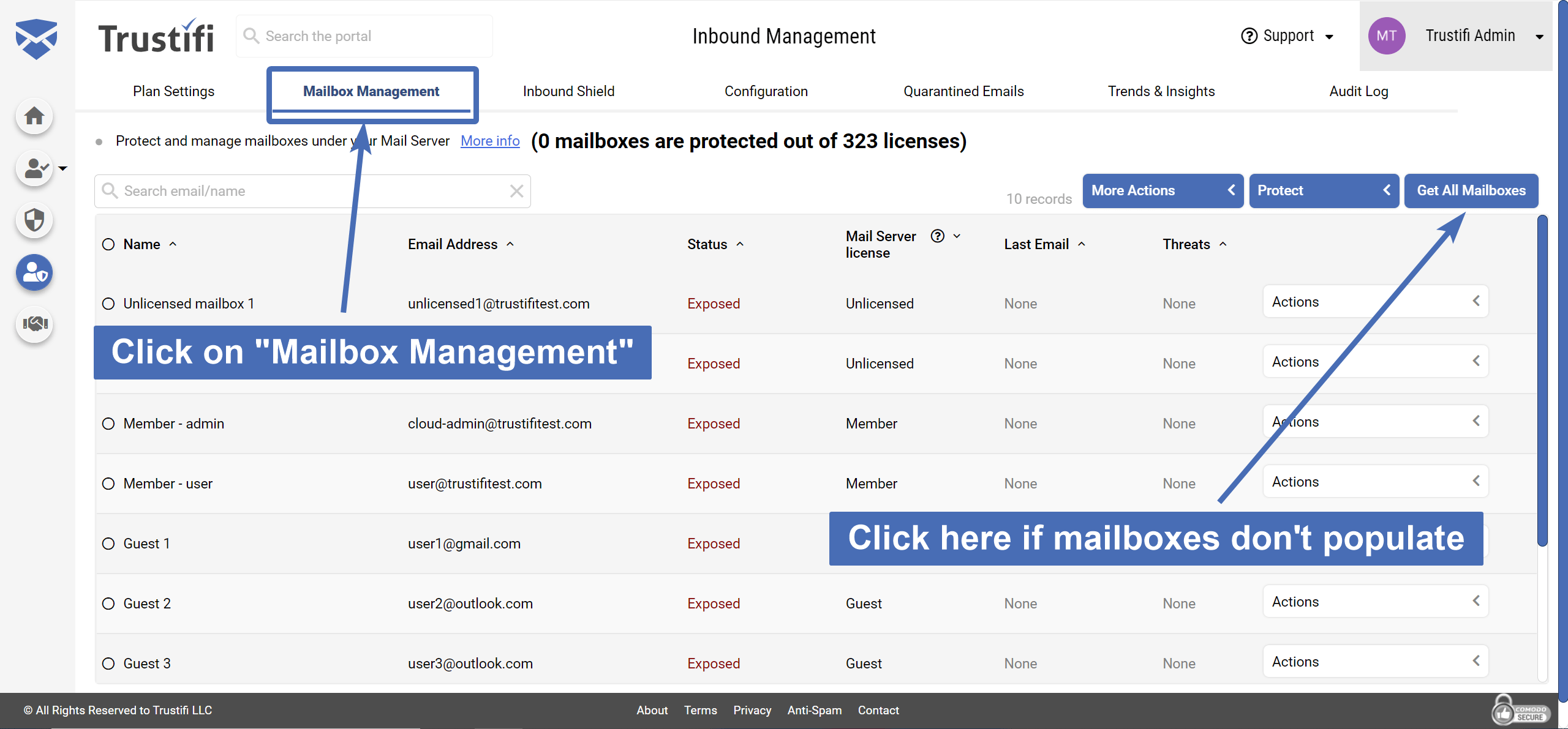
Task: Click the user-shield inbound management icon
Action: (x=34, y=272)
